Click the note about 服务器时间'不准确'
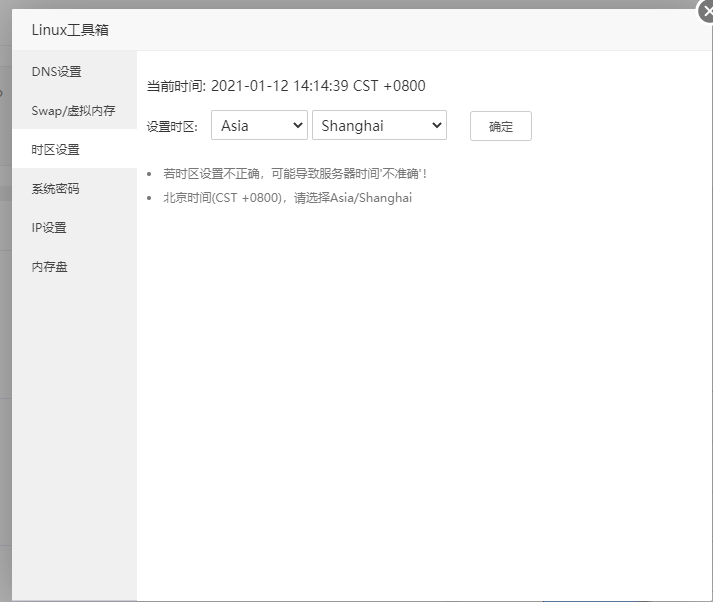The height and width of the screenshot is (602, 713). coord(295,174)
